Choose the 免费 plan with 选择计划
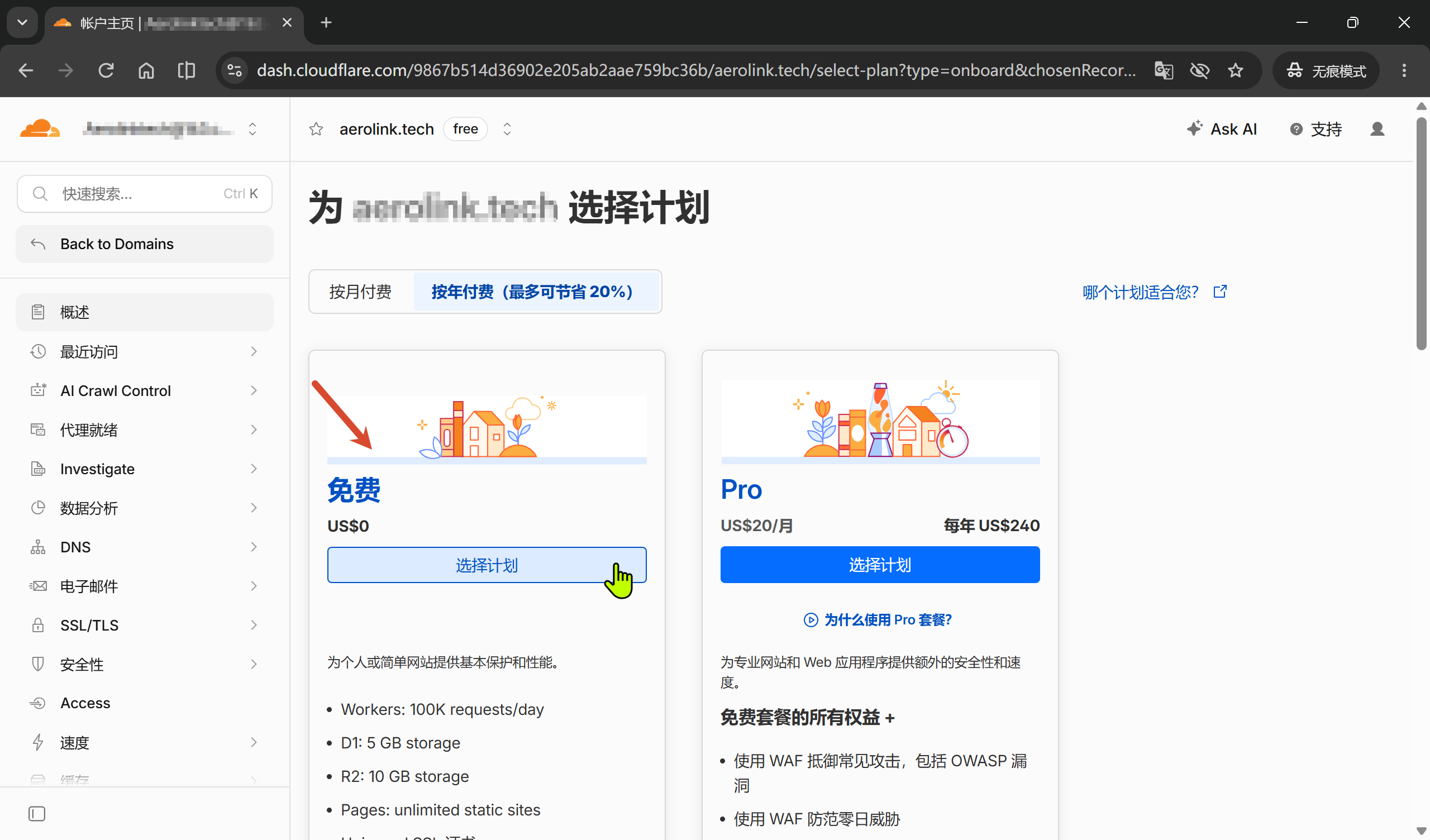 click(x=487, y=565)
